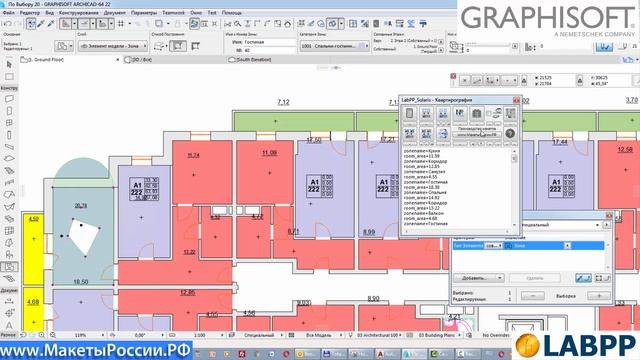Click the Nº numbering icon in LabPP palette
The width and height of the screenshot is (640, 360).
click(x=460, y=114)
